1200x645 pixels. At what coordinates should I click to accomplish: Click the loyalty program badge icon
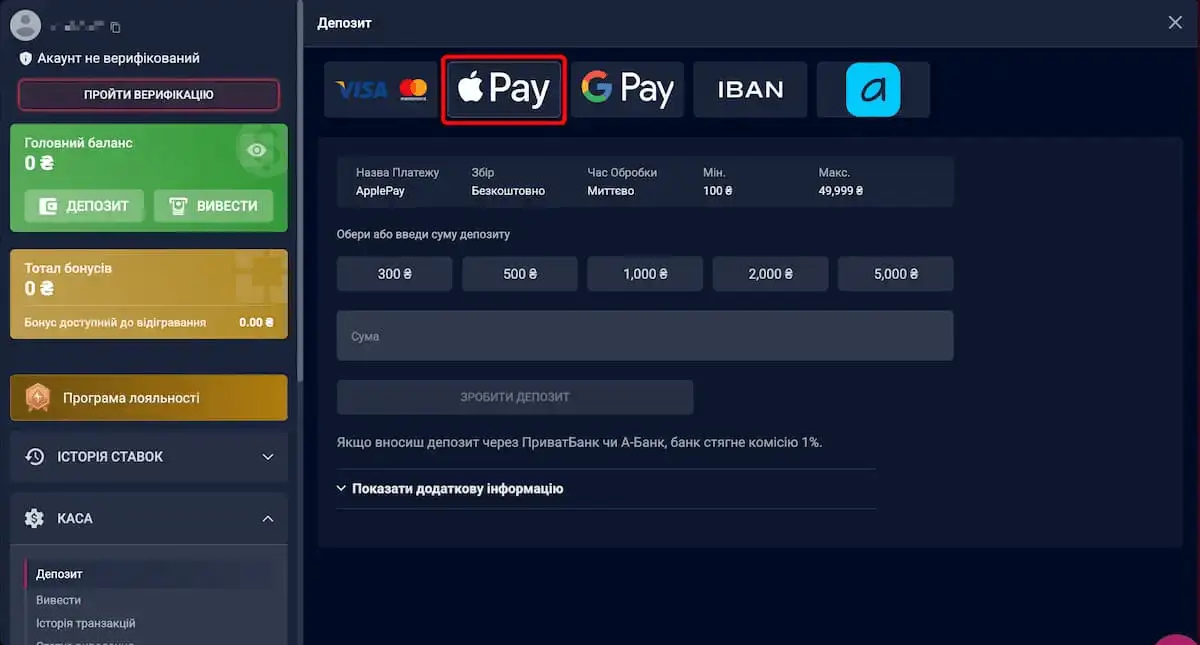pyautogui.click(x=38, y=397)
